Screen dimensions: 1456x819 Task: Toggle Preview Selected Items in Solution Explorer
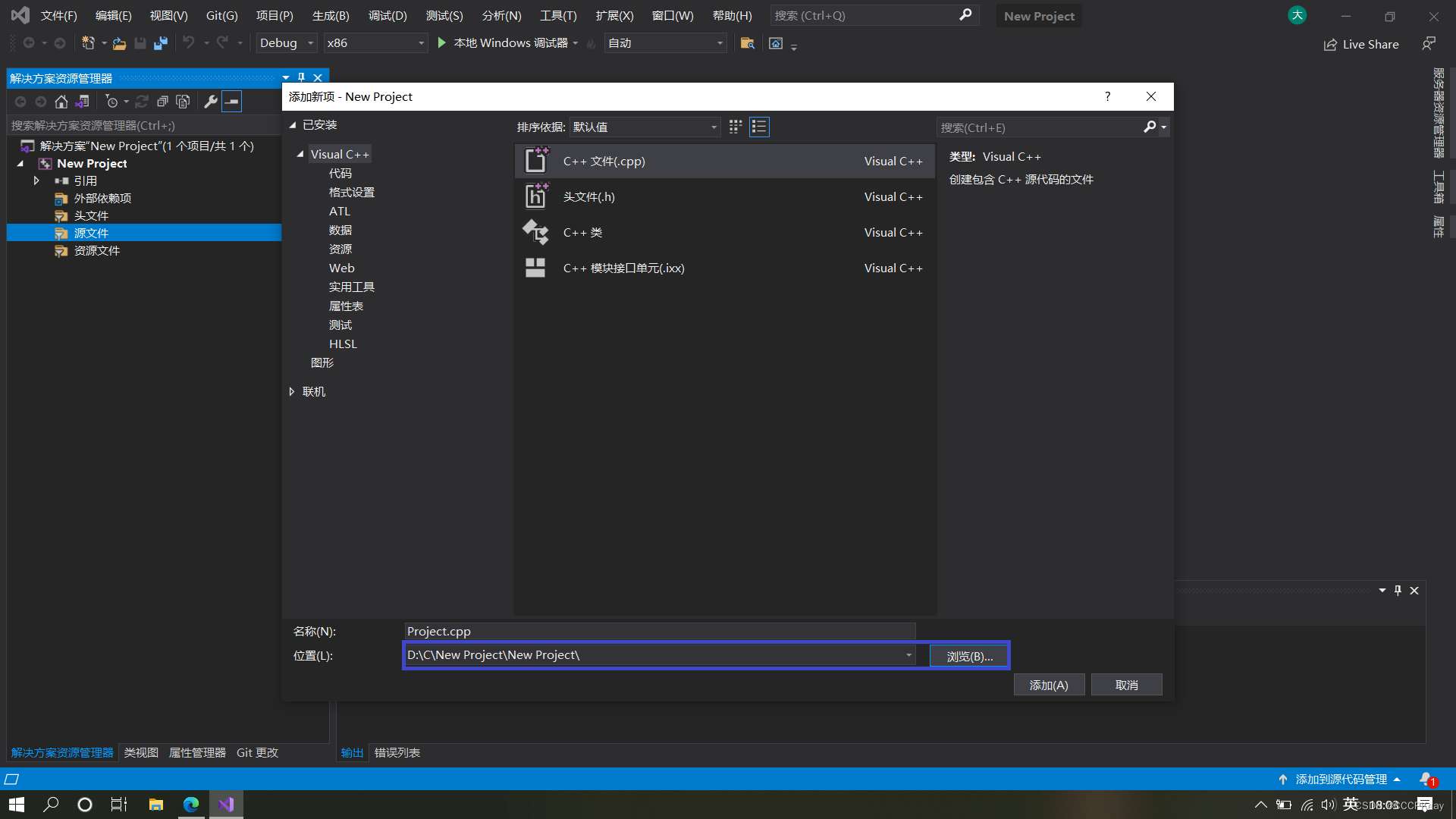232,102
